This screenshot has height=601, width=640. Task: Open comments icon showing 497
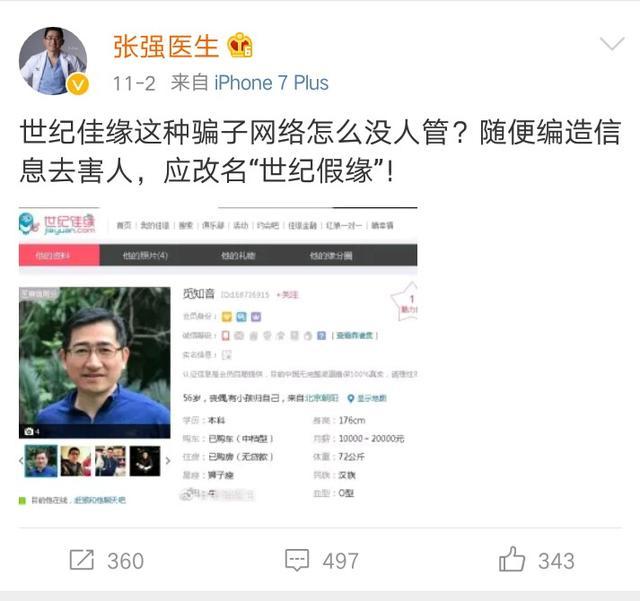(297, 560)
